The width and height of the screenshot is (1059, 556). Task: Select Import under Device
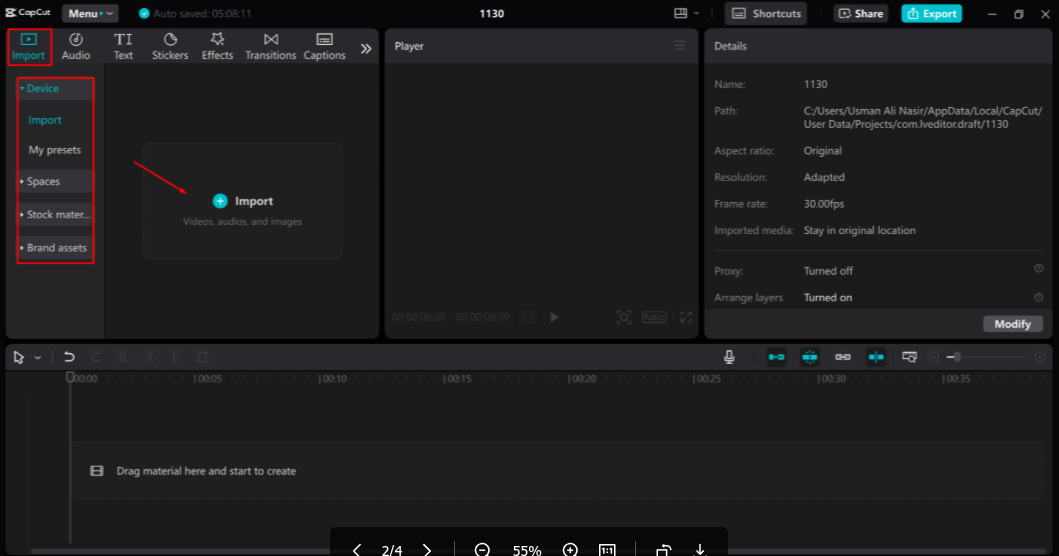(x=45, y=120)
